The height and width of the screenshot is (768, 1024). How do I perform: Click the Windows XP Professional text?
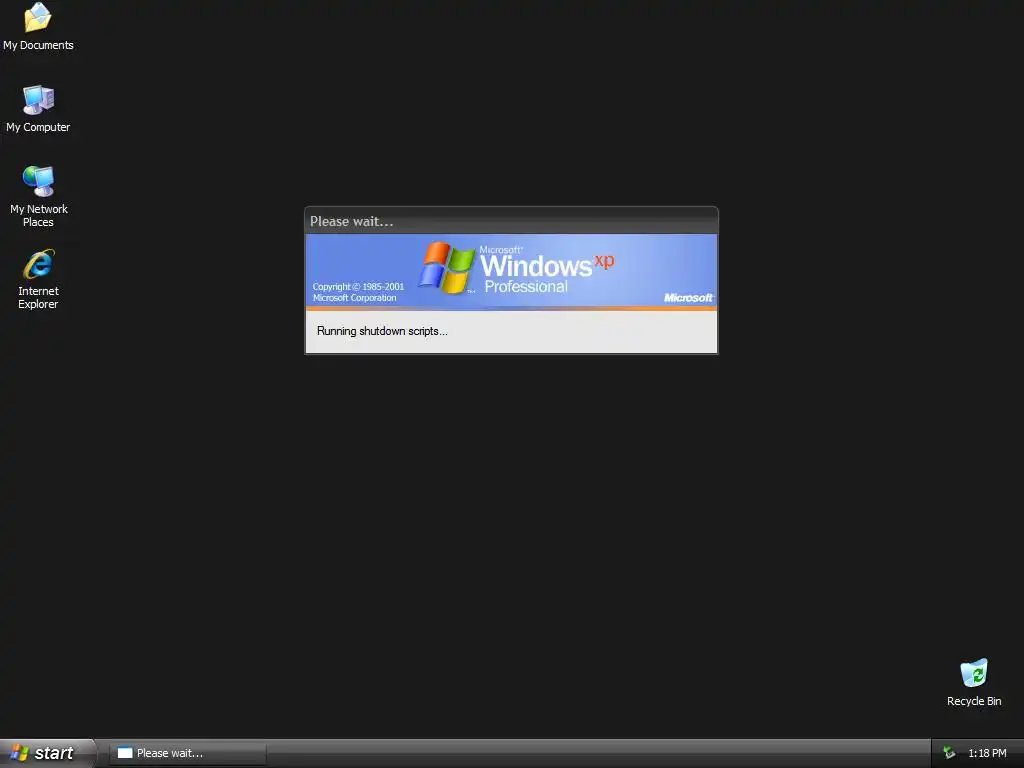547,270
